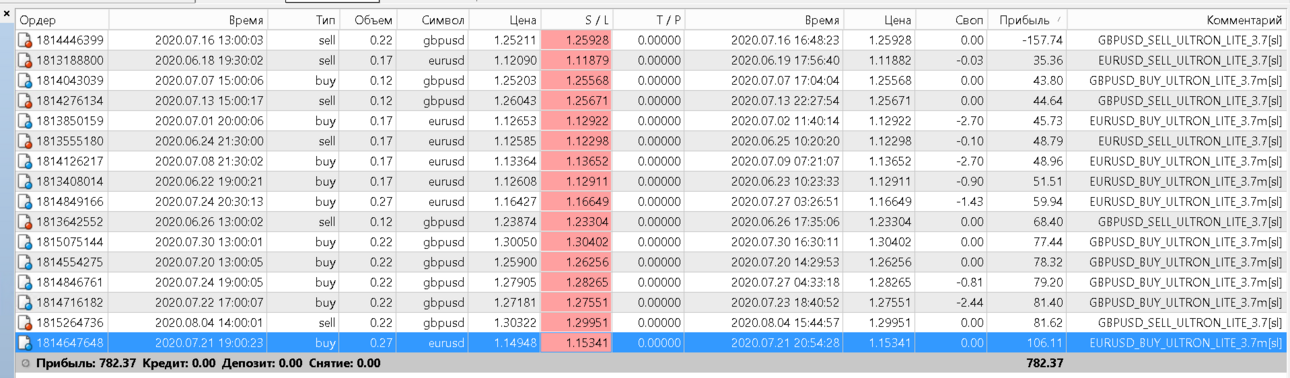Viewport: 1290px width, 378px height.
Task: Select the loss value -157.74
Action: [1042, 41]
